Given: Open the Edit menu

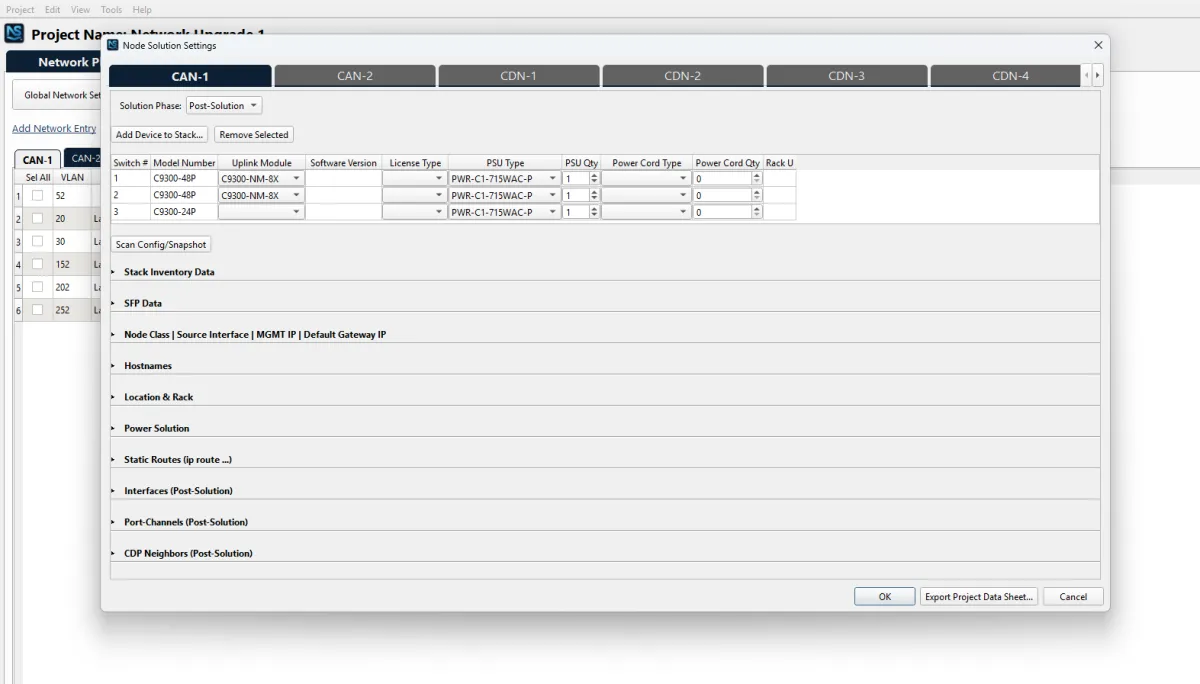Looking at the screenshot, I should pos(52,9).
